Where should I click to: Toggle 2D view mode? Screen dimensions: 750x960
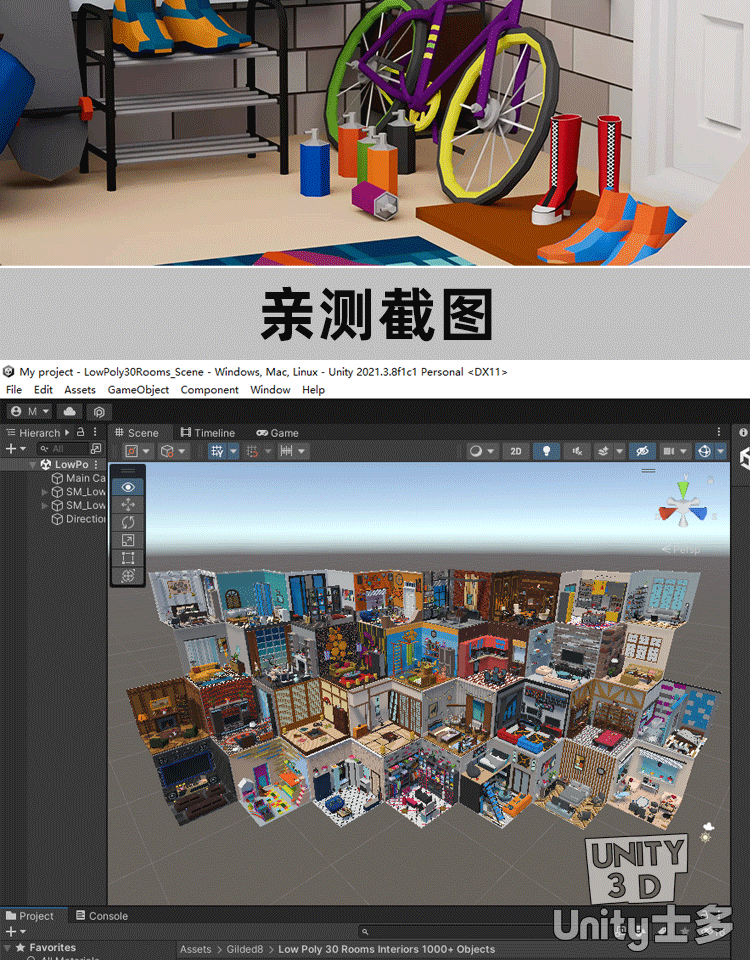click(x=516, y=452)
